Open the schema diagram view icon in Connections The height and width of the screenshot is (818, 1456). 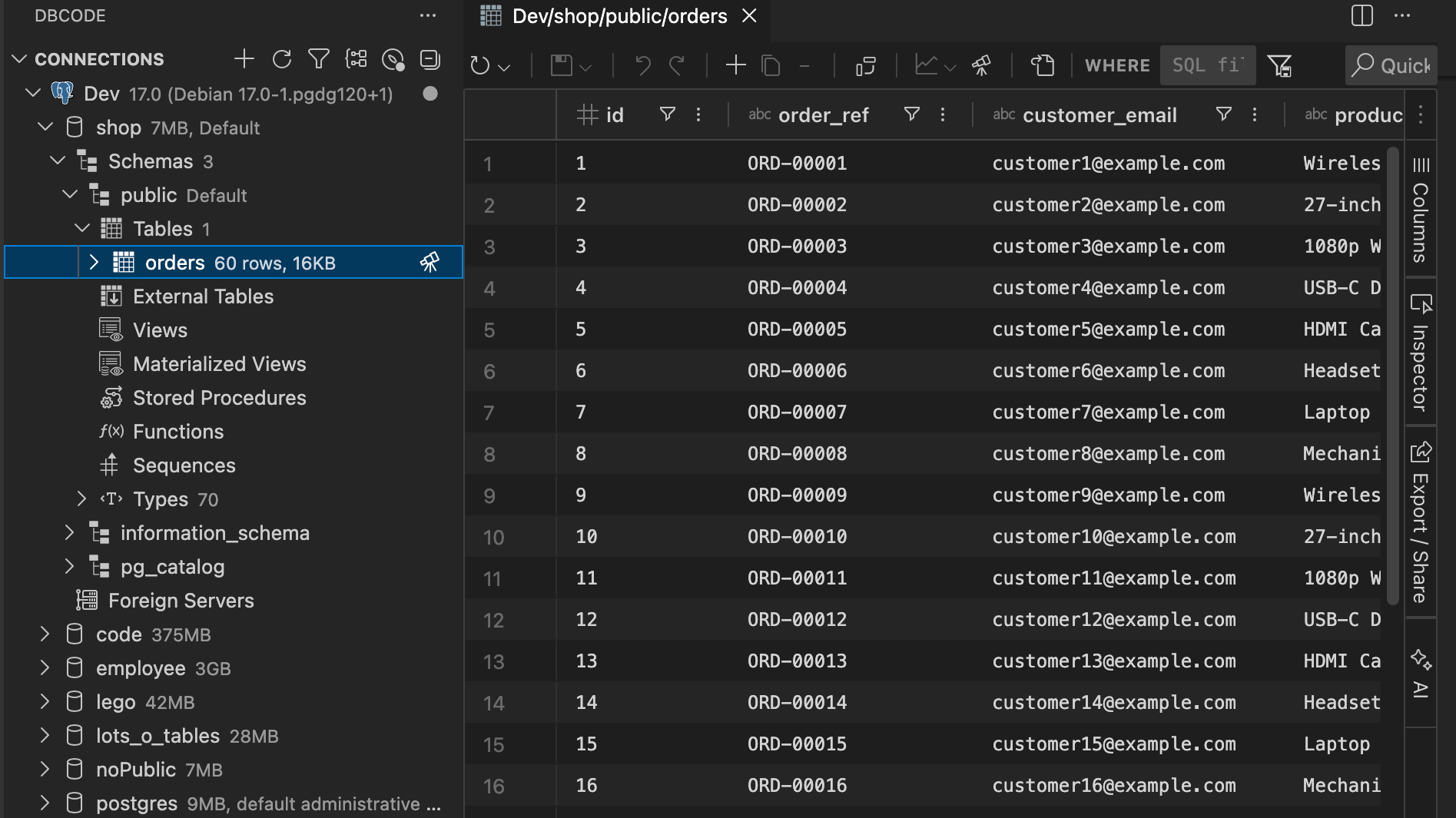(x=357, y=59)
